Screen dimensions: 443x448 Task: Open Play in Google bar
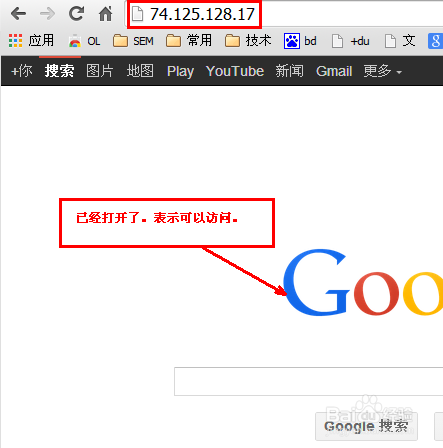[180, 71]
